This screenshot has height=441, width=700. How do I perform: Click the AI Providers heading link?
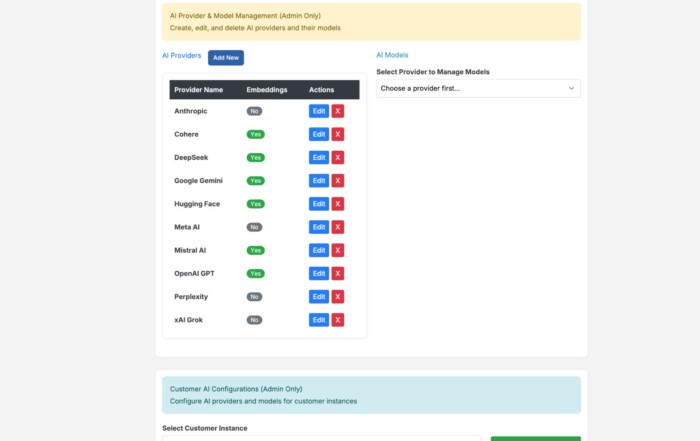(x=181, y=56)
